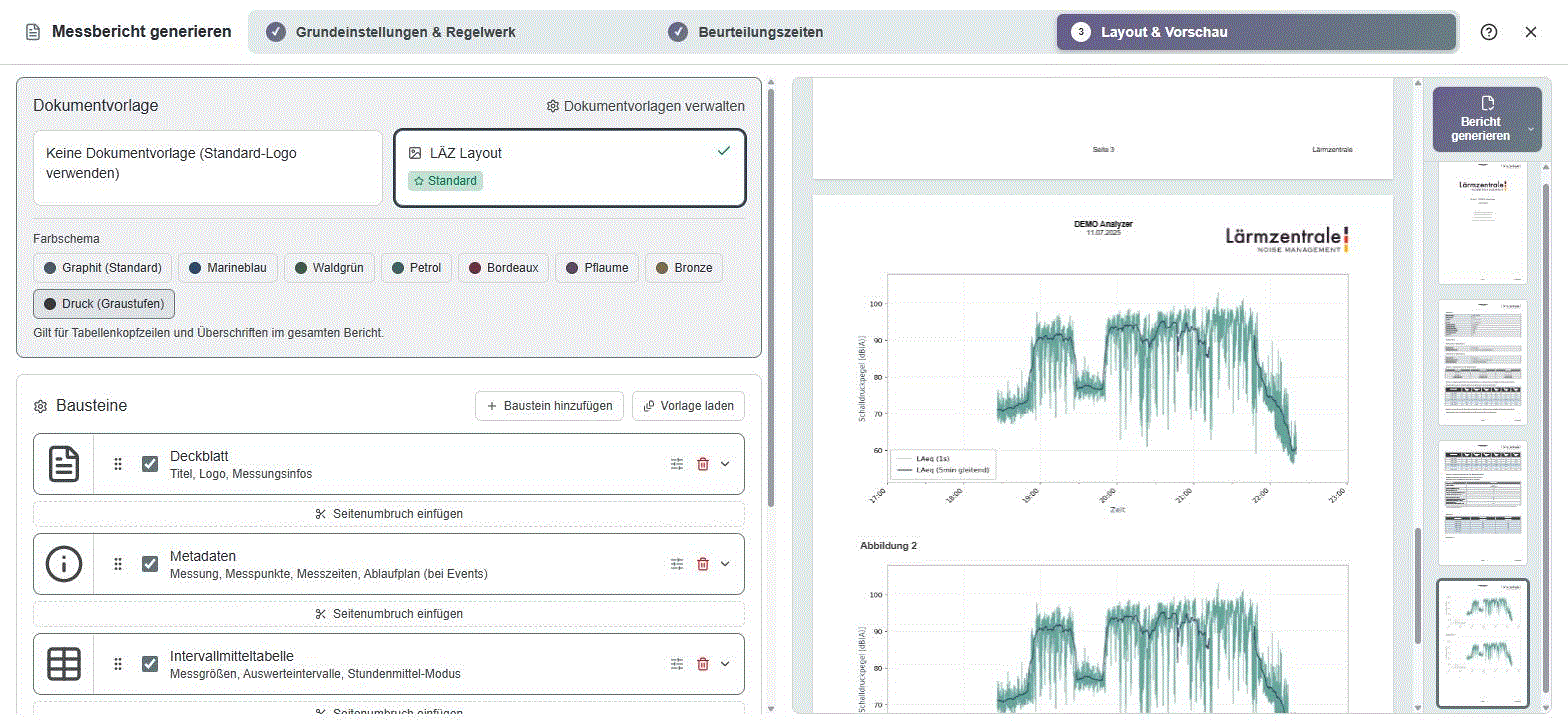1568x726 pixels.
Task: Click Bericht generieren button
Action: tap(1480, 119)
